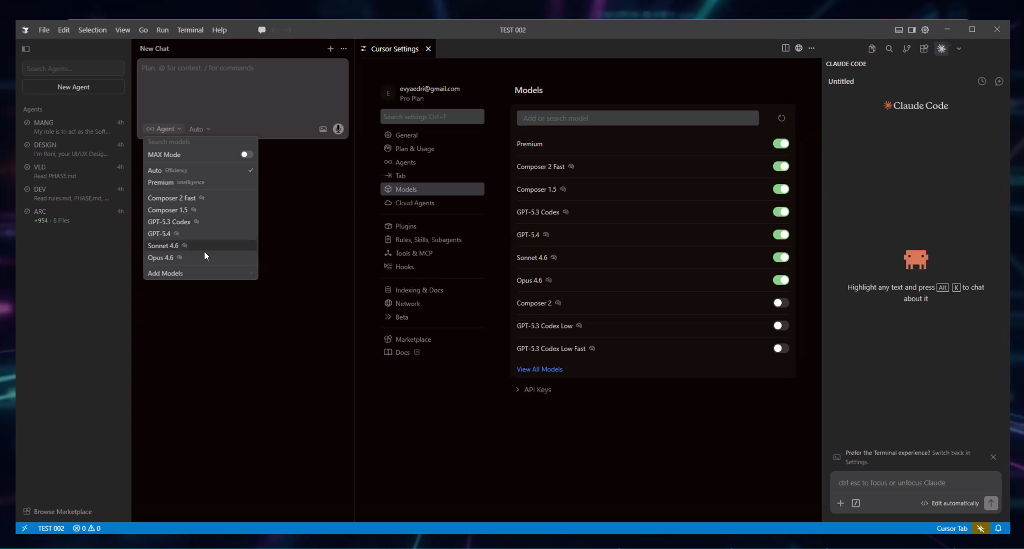Click the Add or search model field

(x=637, y=118)
